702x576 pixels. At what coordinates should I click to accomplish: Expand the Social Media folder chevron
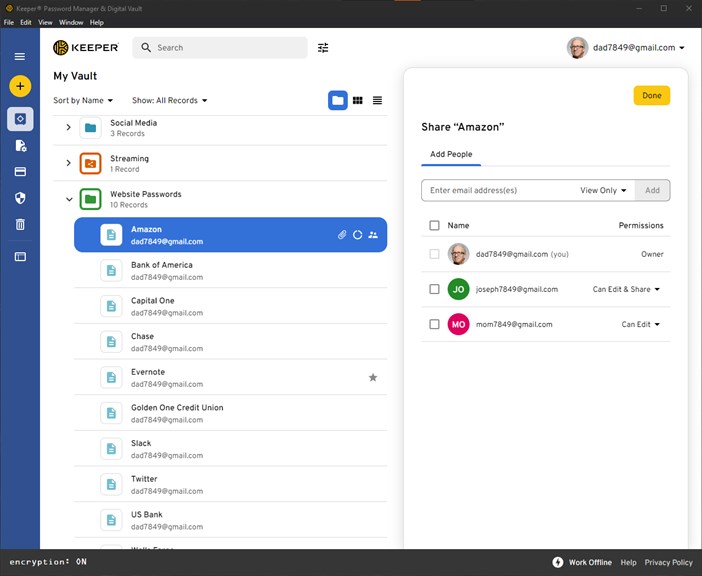coord(68,128)
